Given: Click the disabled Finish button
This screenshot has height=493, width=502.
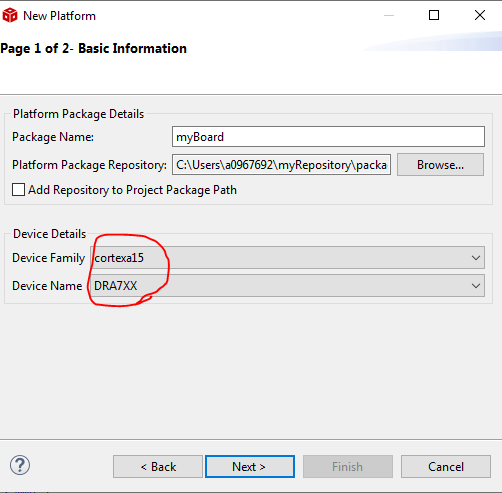Looking at the screenshot, I should (348, 467).
